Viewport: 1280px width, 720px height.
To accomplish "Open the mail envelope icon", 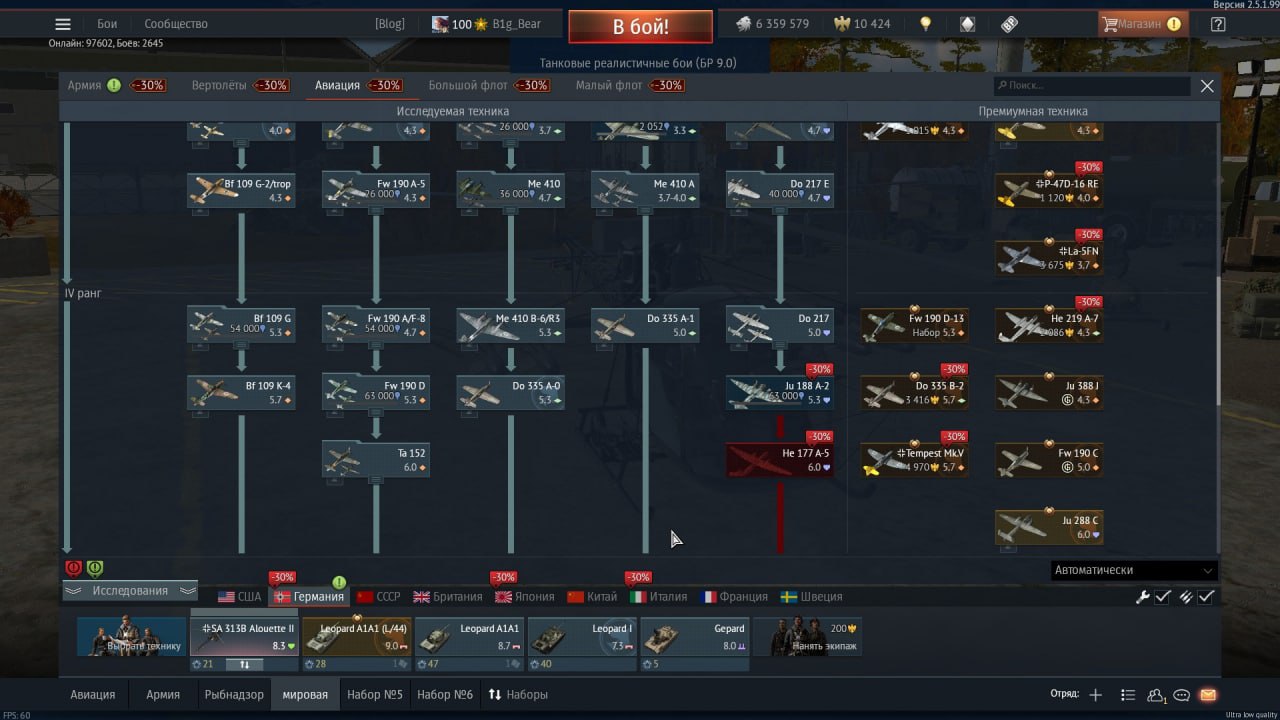I will (x=1208, y=695).
